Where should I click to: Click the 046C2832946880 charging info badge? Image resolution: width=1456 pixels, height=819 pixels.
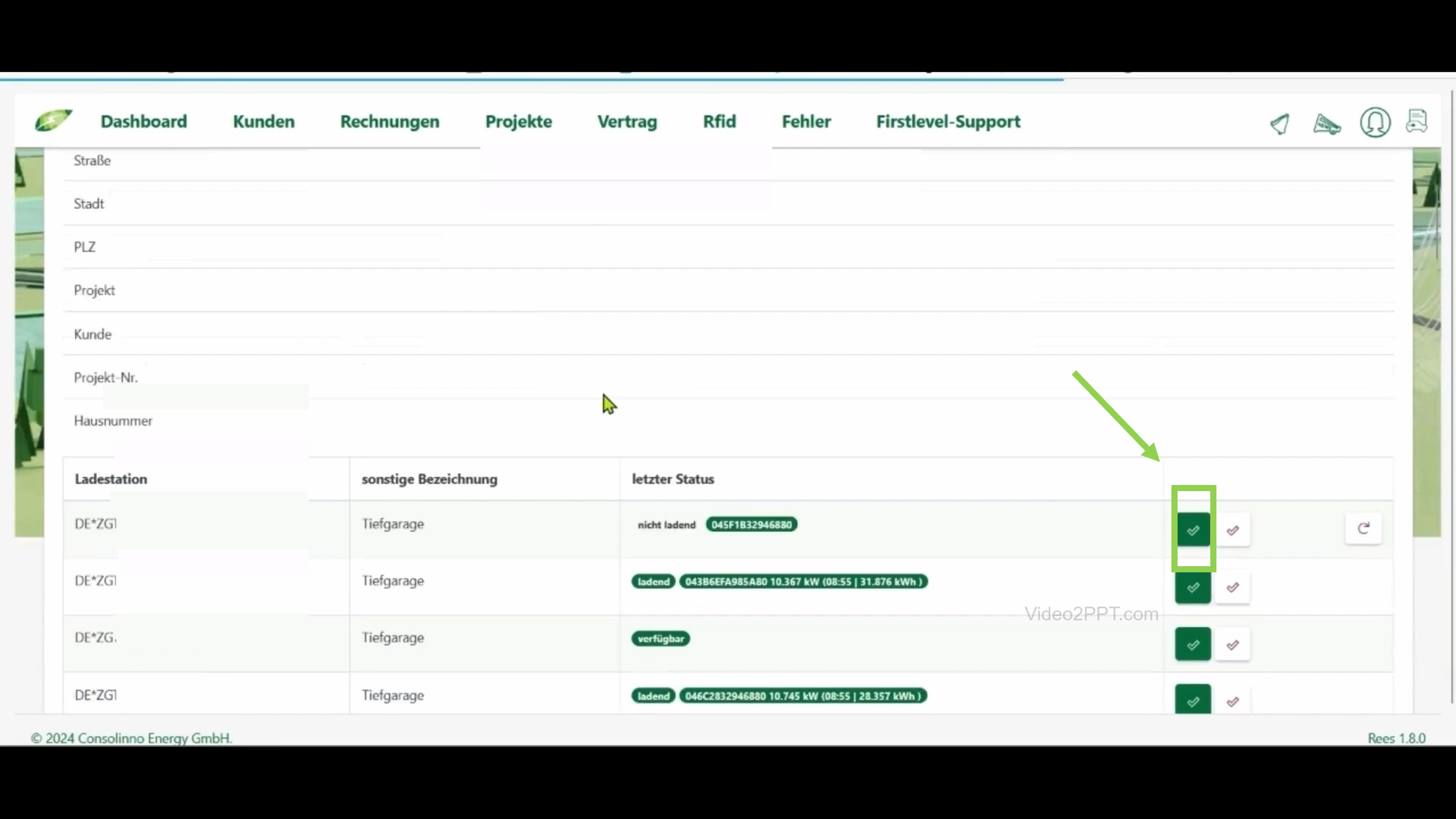pos(803,696)
